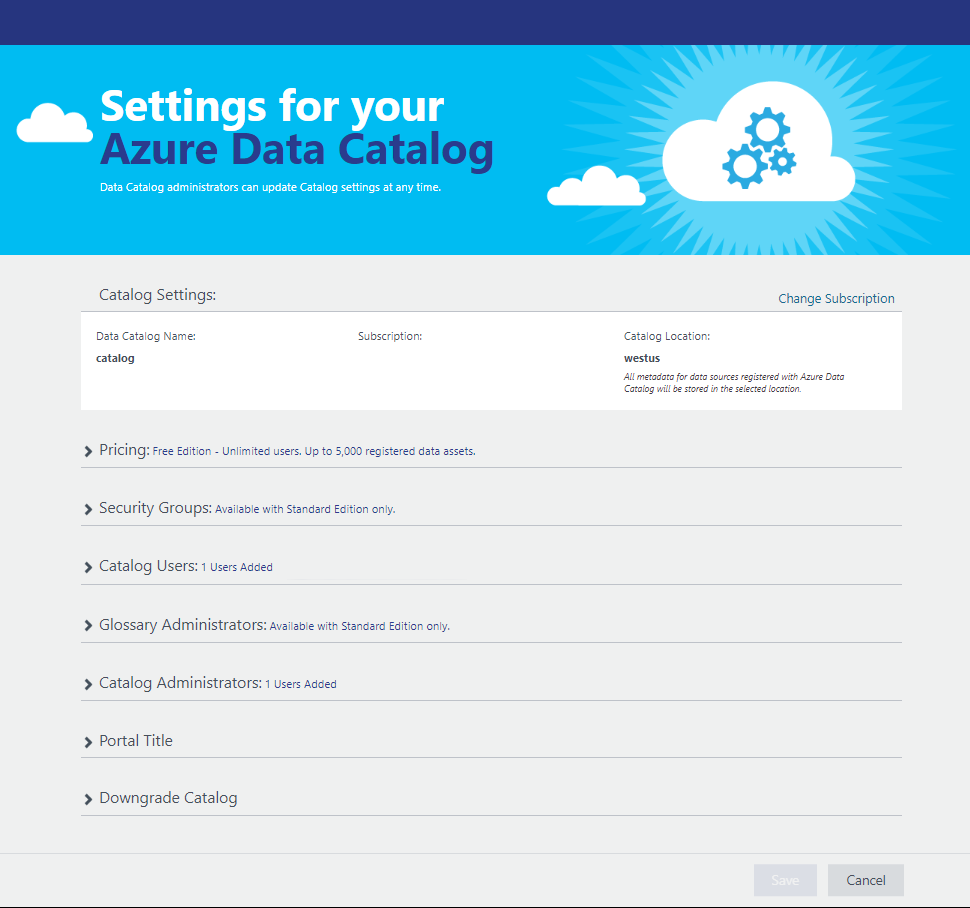Expand the Downgrade Catalog section
The image size is (970, 908).
168,797
